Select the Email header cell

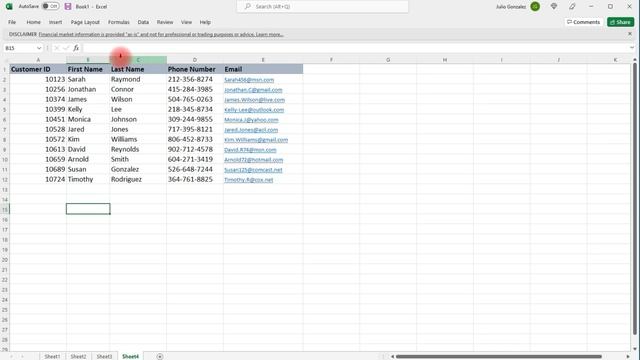click(x=263, y=69)
